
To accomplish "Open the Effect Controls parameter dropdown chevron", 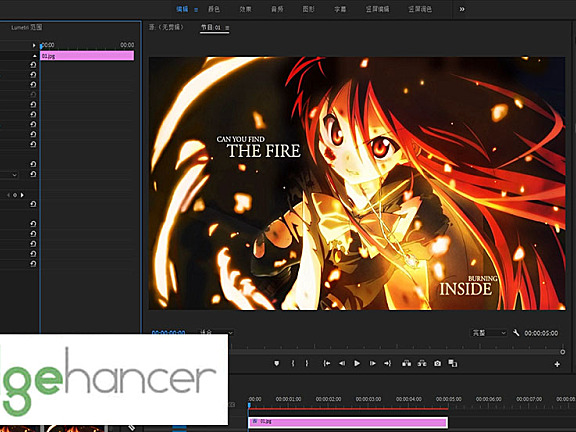I will coord(14,175).
